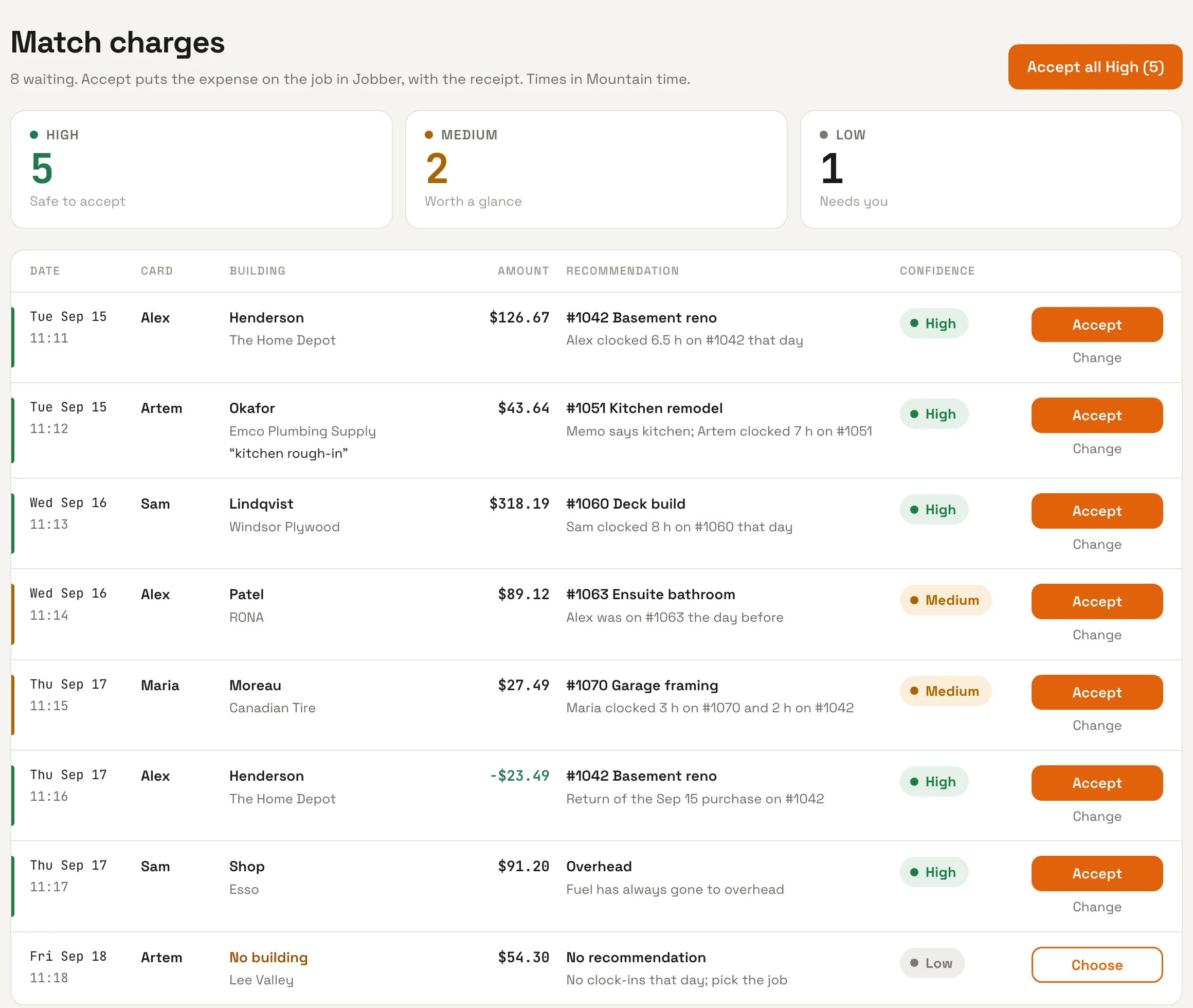Click the No building label
Image resolution: width=1193 pixels, height=1008 pixels.
point(268,957)
